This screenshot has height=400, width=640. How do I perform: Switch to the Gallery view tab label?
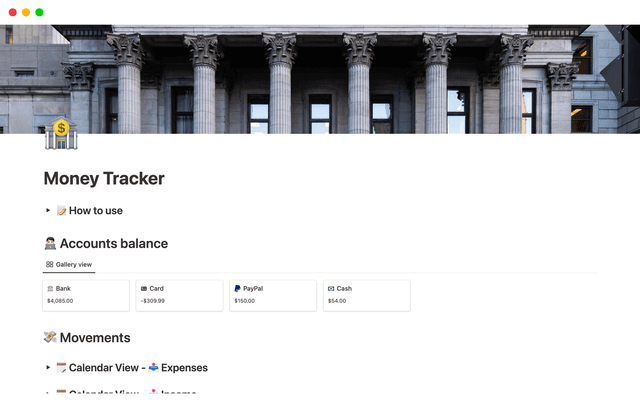[x=74, y=265]
